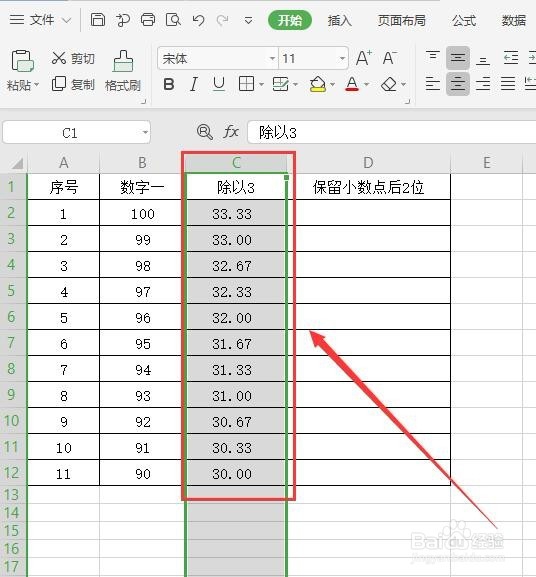Select column B header

[142, 163]
